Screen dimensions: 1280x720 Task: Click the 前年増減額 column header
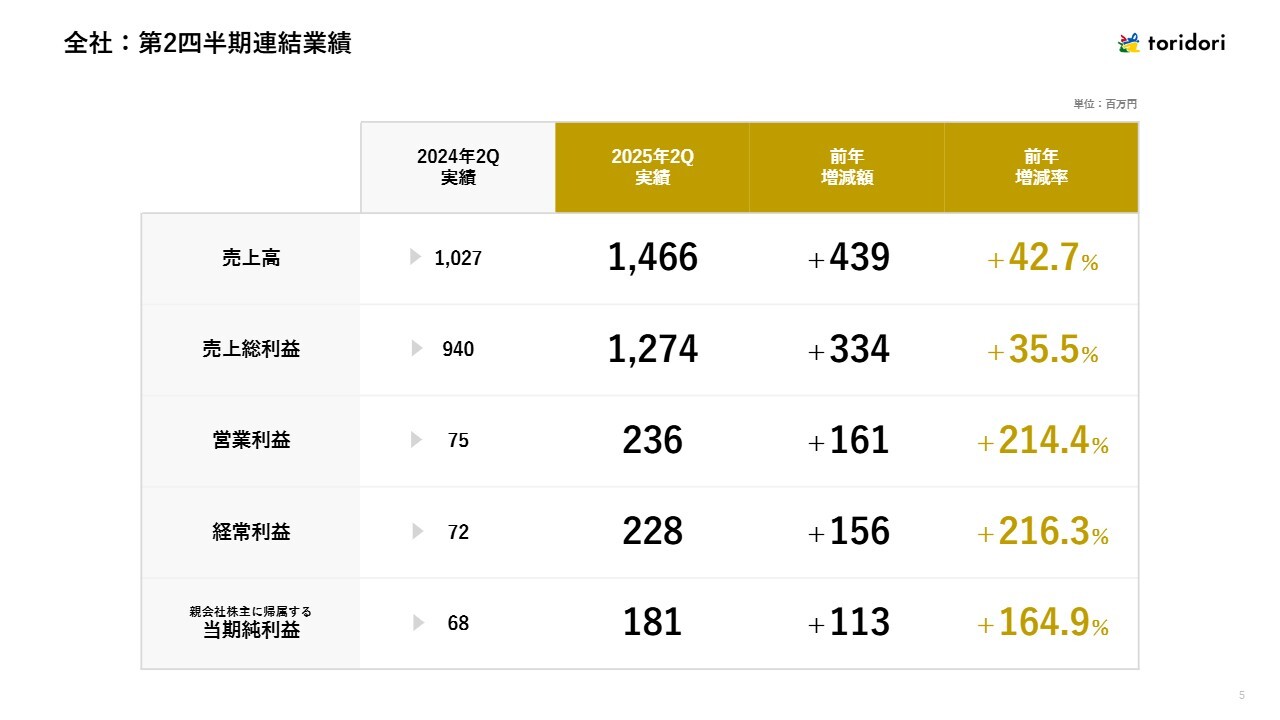(x=846, y=167)
